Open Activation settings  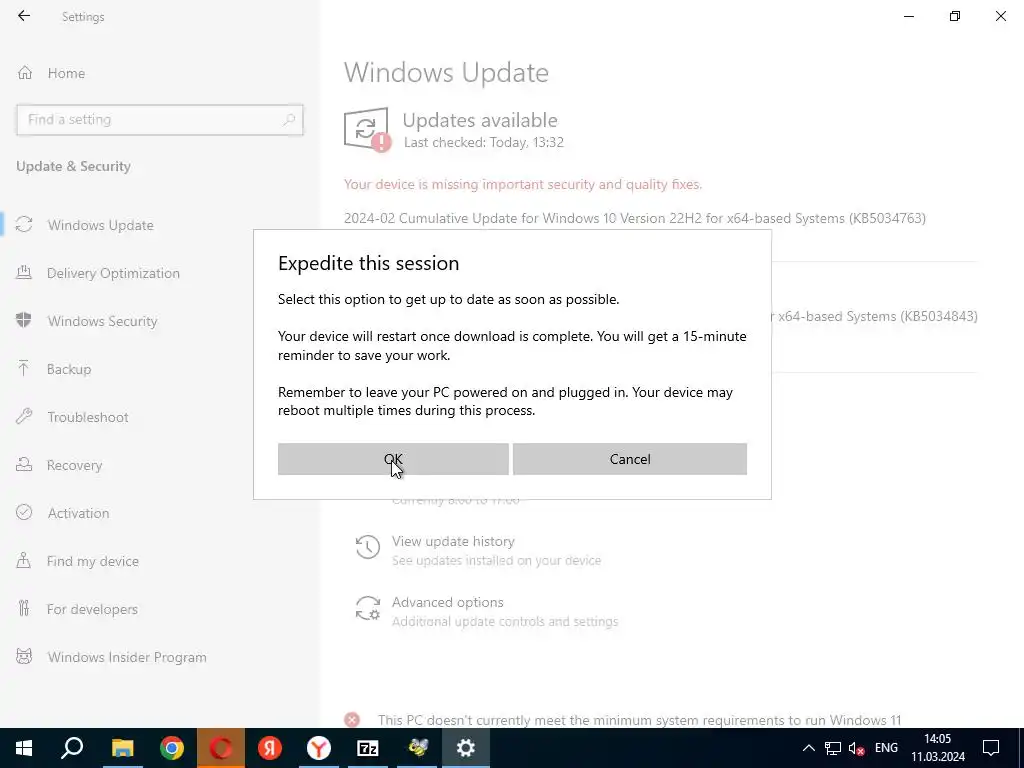tap(78, 513)
